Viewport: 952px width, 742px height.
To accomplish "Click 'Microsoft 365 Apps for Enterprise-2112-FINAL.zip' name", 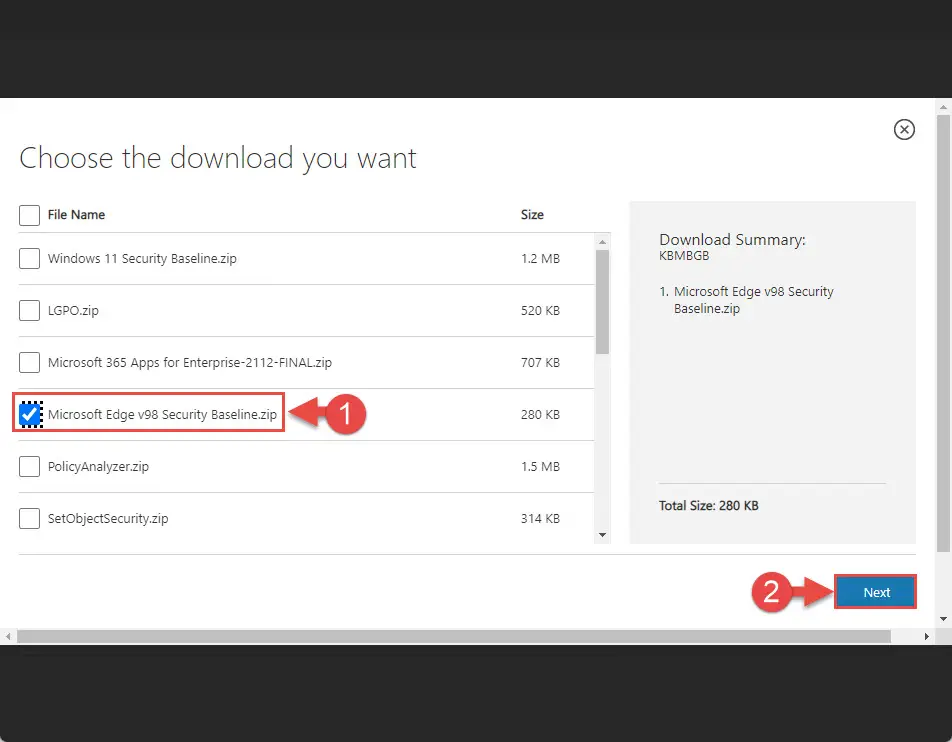I will coord(190,362).
